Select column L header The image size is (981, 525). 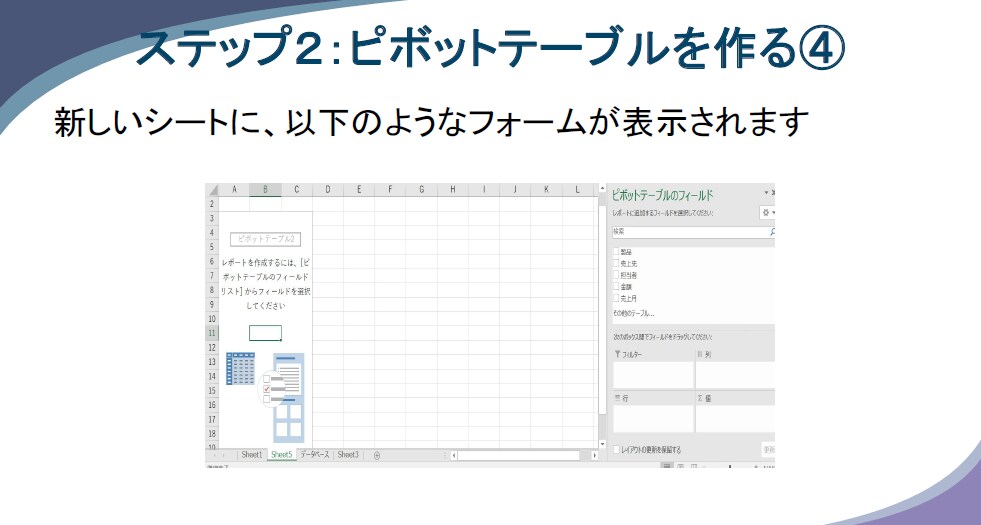point(577,190)
